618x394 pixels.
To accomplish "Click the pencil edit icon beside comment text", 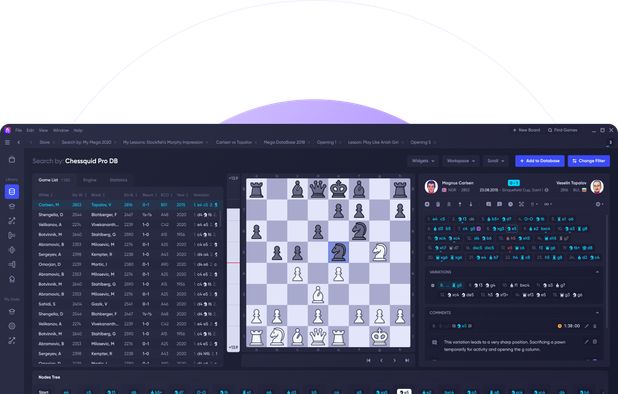I will 586,342.
